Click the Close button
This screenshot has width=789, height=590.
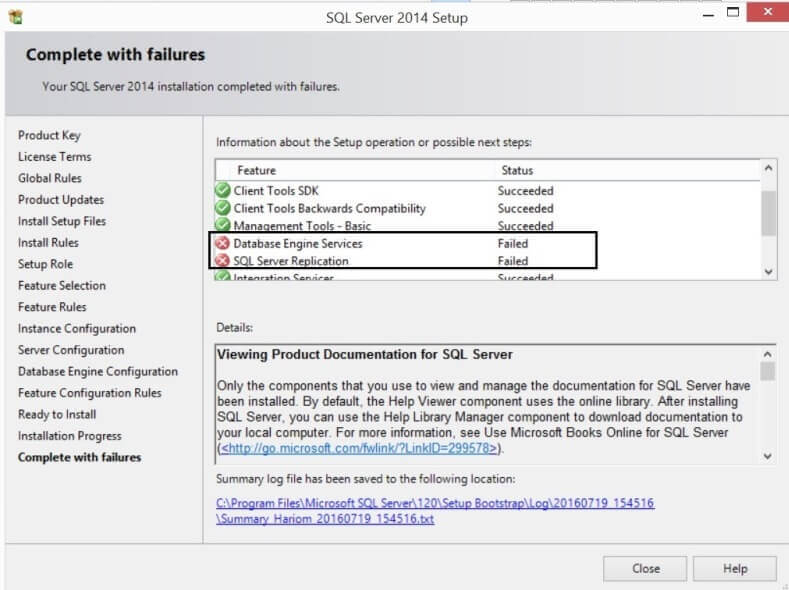click(645, 568)
